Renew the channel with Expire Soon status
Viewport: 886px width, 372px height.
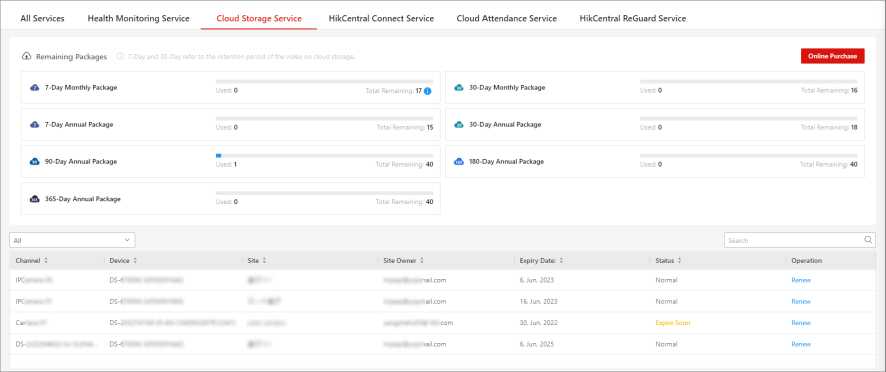(x=801, y=323)
